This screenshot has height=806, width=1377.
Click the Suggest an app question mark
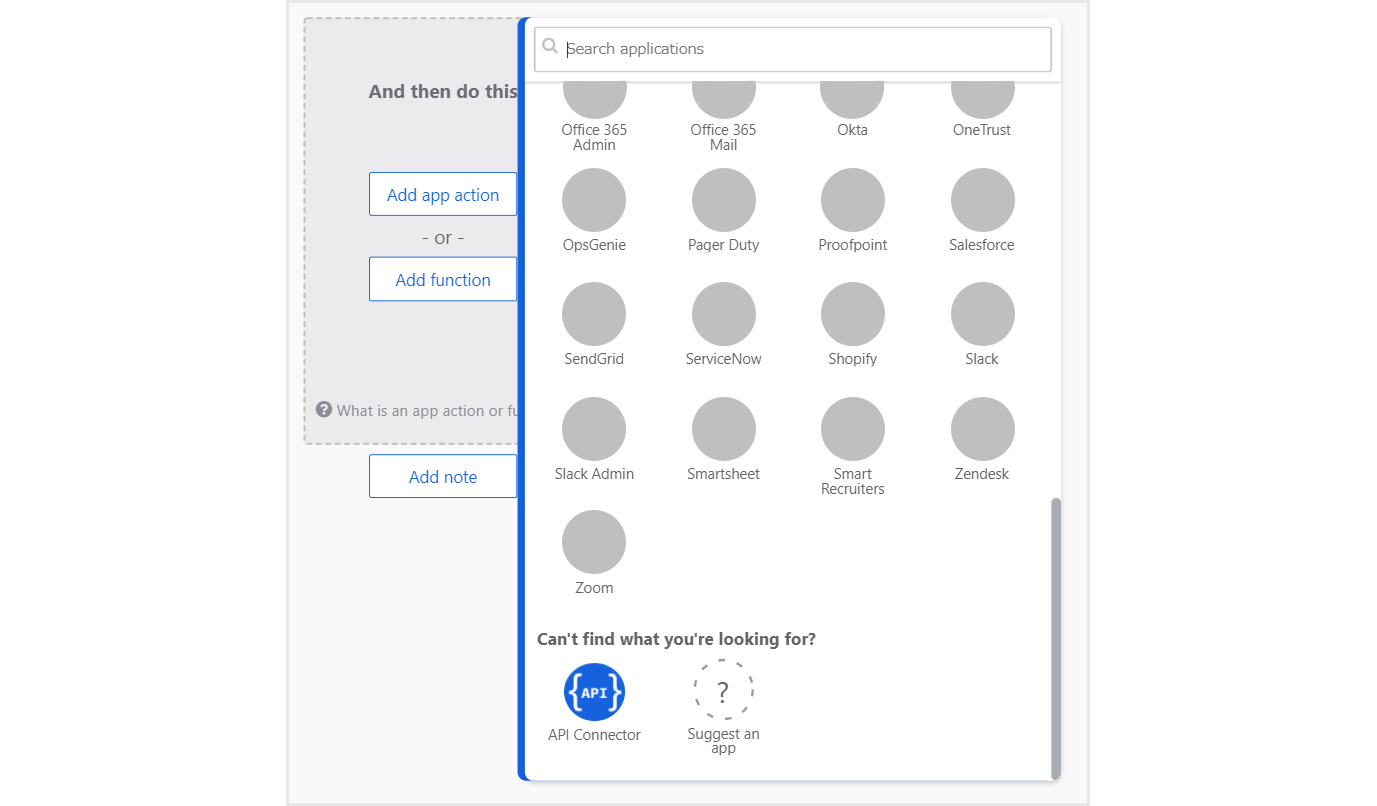(723, 690)
